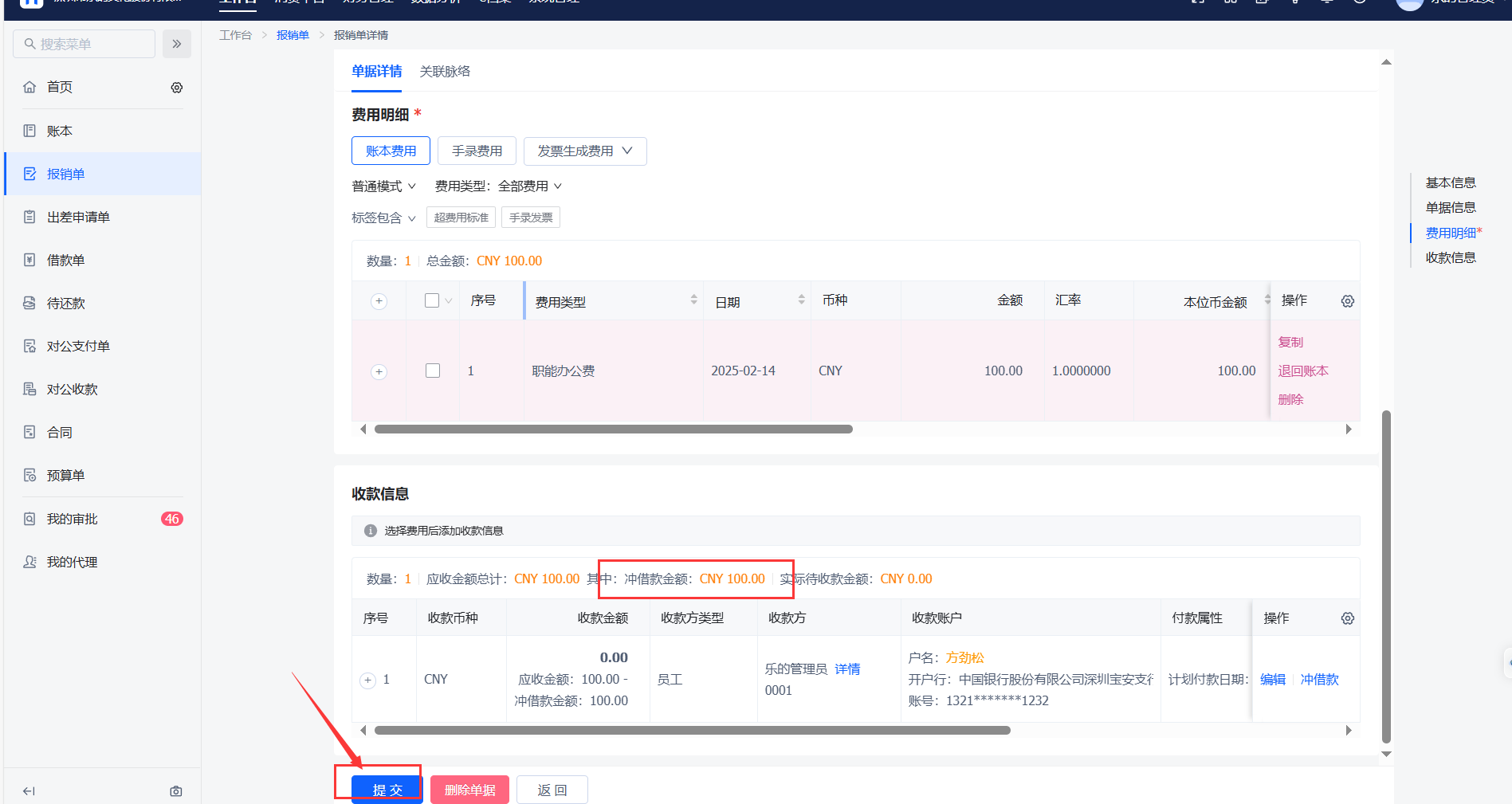Expand payment row 1 plus icon
This screenshot has height=804, width=1512.
(x=367, y=680)
